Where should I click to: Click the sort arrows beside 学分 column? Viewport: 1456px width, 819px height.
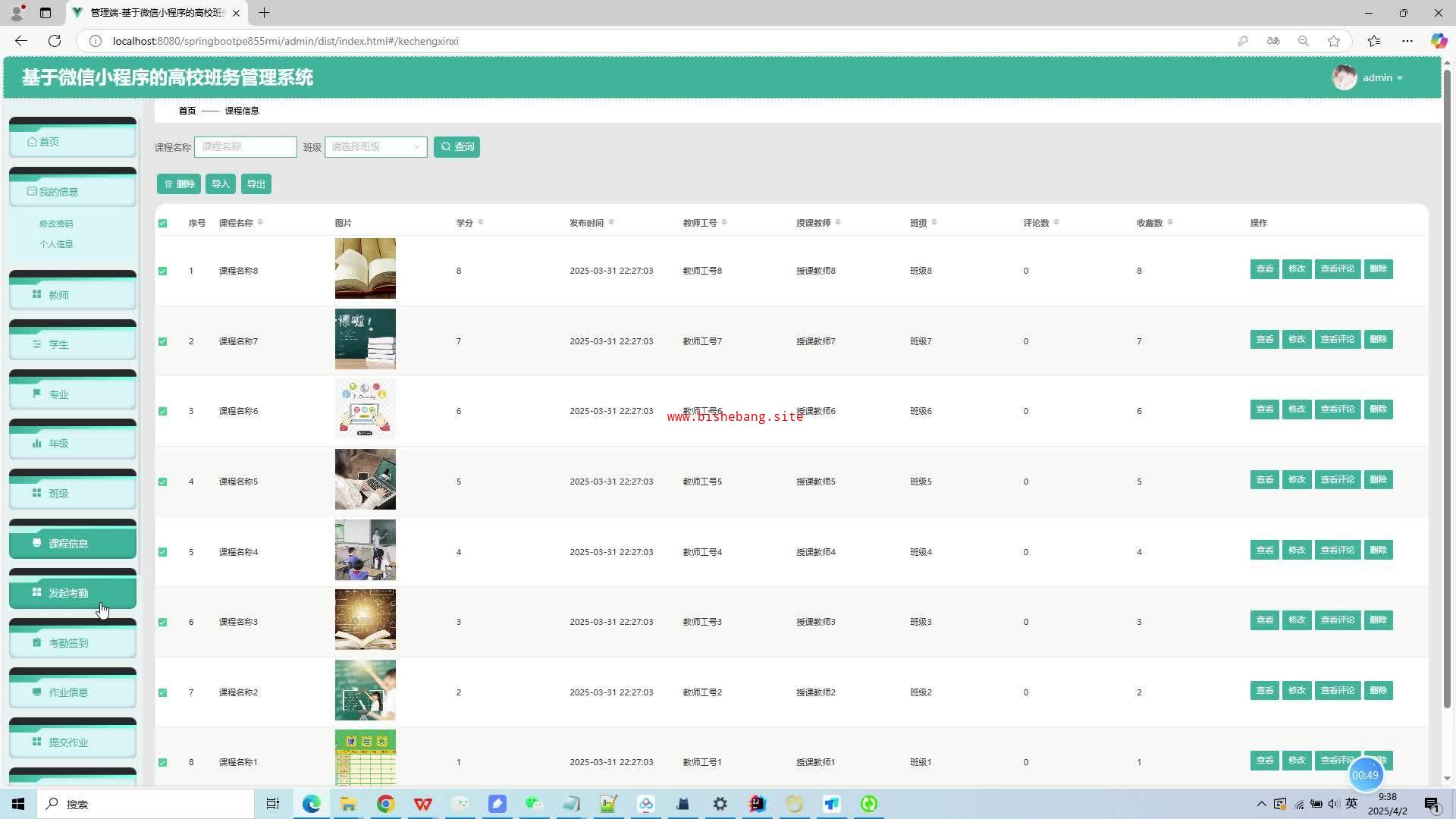[481, 222]
